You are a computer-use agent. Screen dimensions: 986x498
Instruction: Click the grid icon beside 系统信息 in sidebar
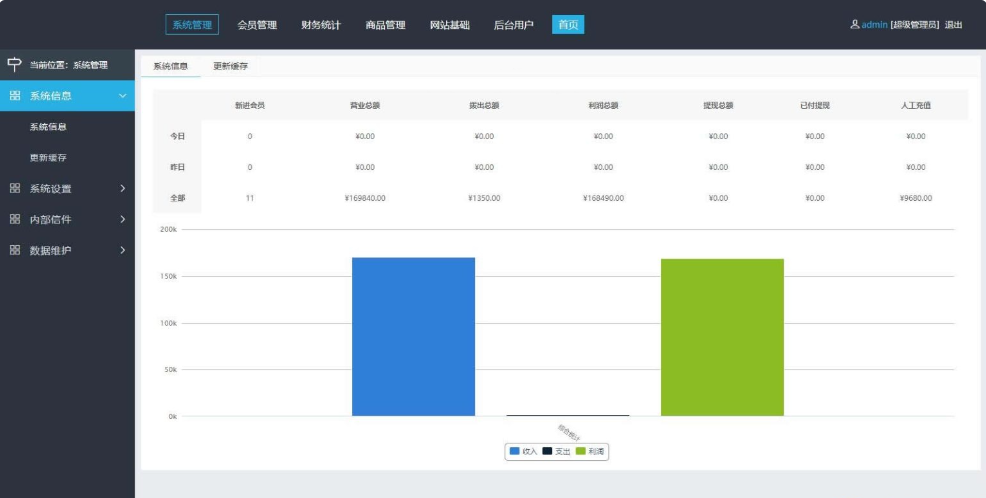click(15, 96)
